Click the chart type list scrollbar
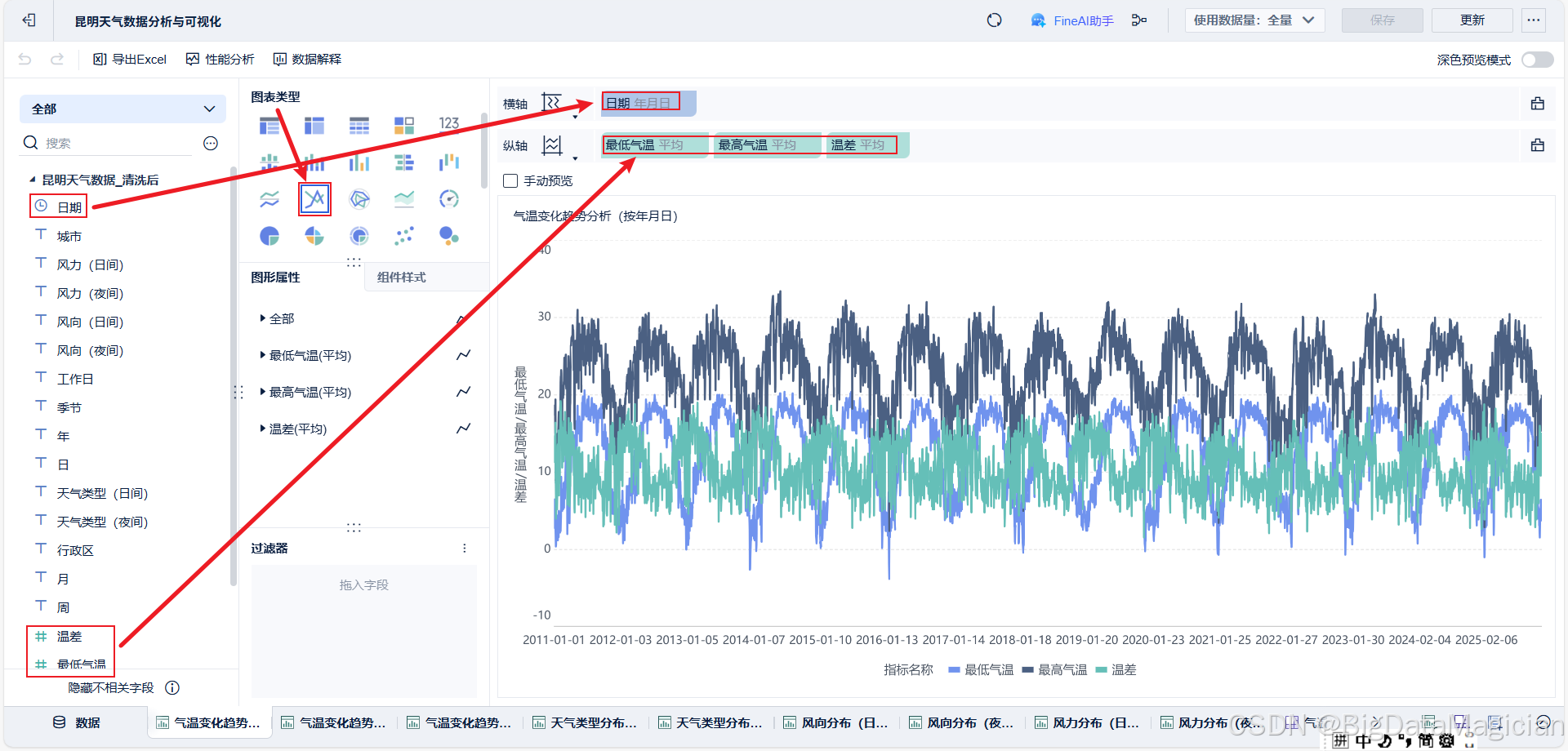Viewport: 1568px width, 751px height. coord(484,151)
